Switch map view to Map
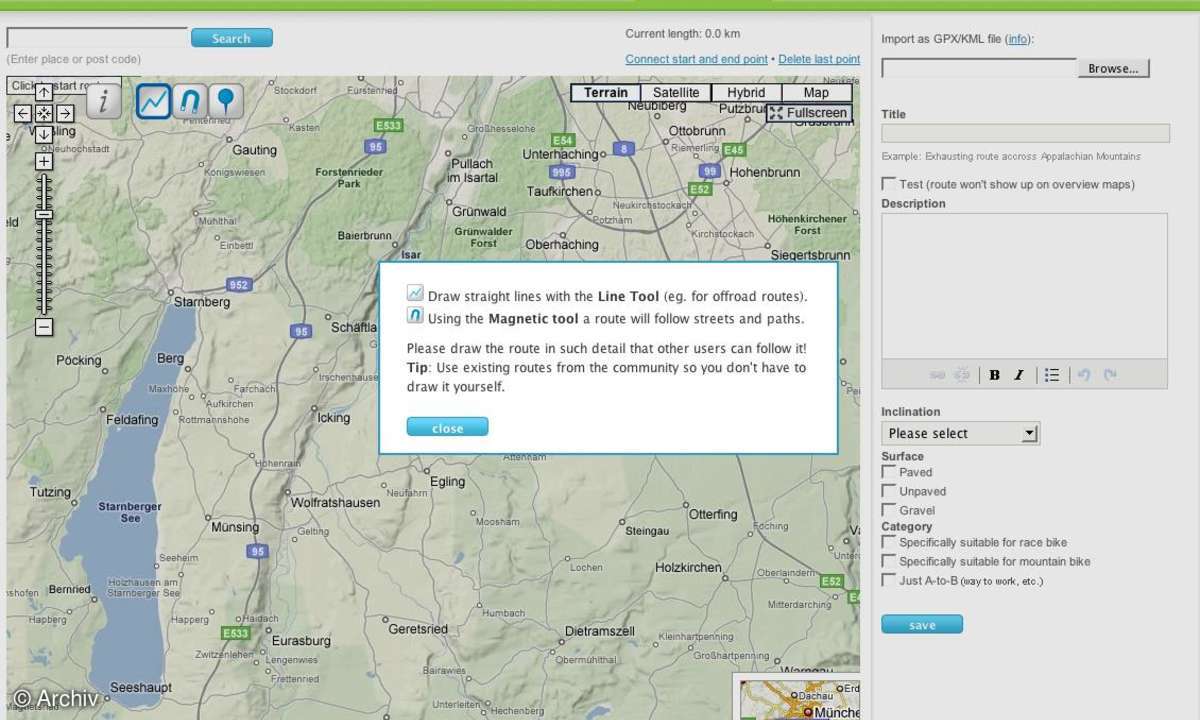The width and height of the screenshot is (1200, 720). [816, 93]
